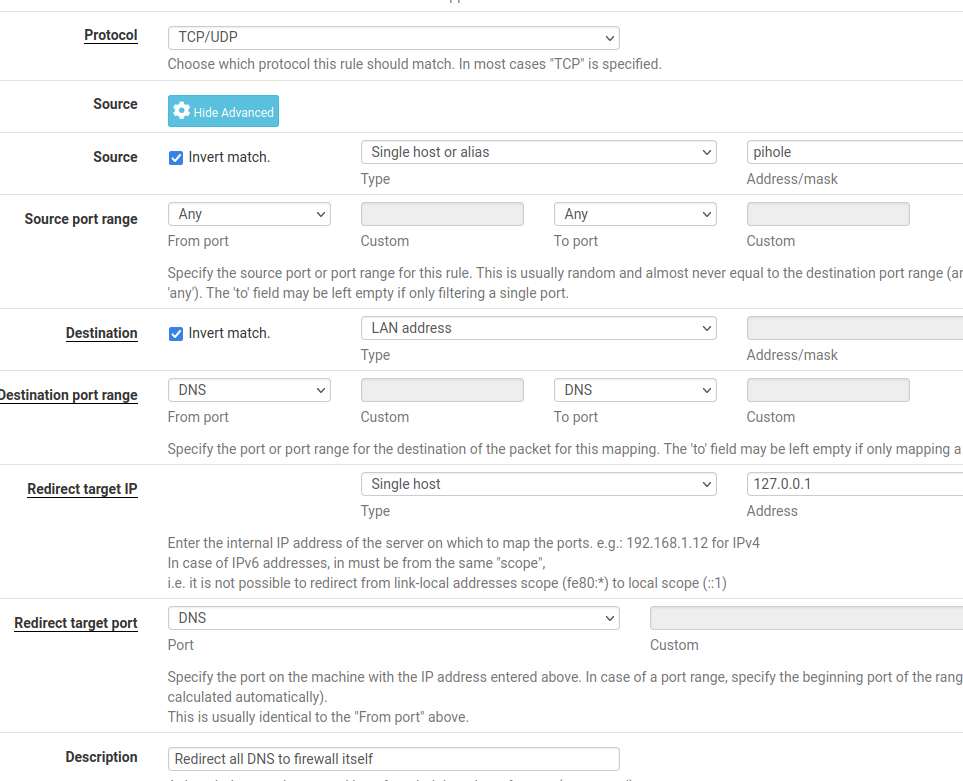This screenshot has width=963, height=781.
Task: Open the Protocol TCP/UDP dropdown
Action: click(x=393, y=38)
